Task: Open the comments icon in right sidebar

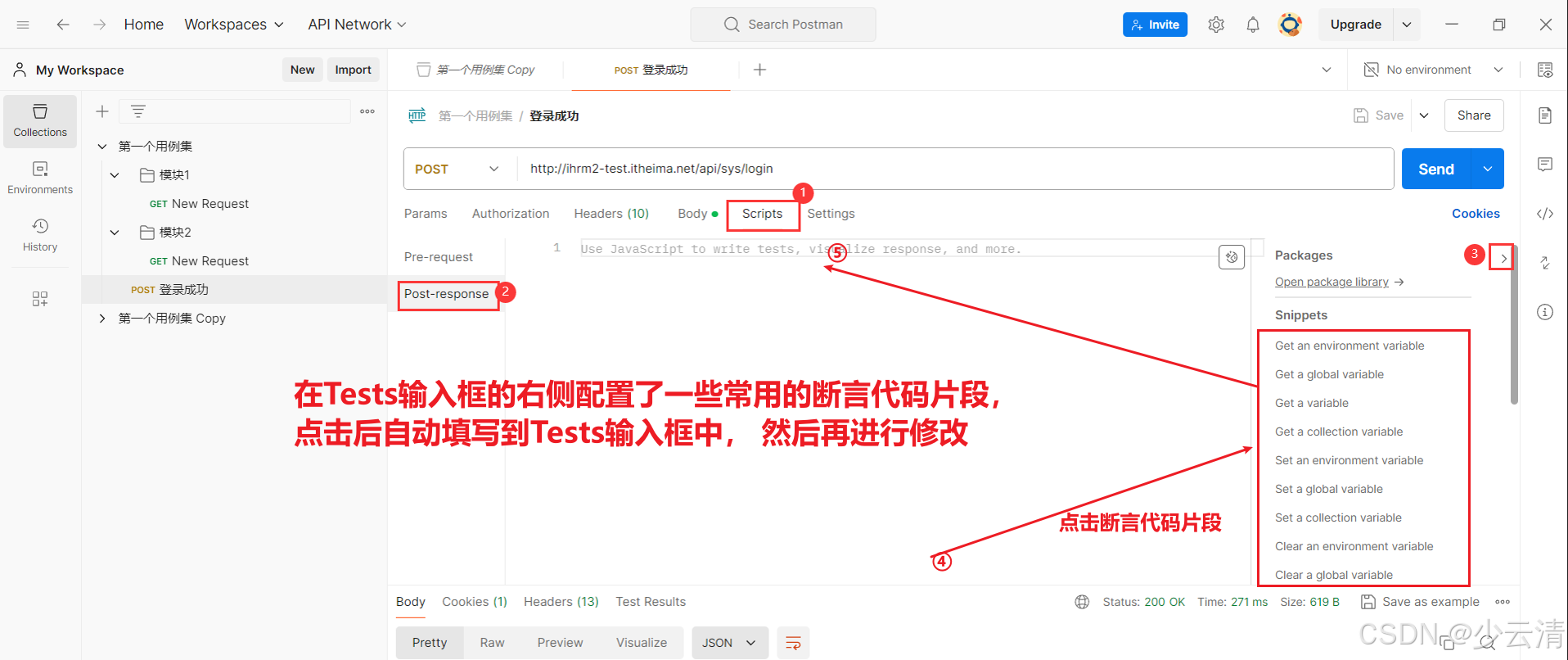Action: (x=1545, y=165)
